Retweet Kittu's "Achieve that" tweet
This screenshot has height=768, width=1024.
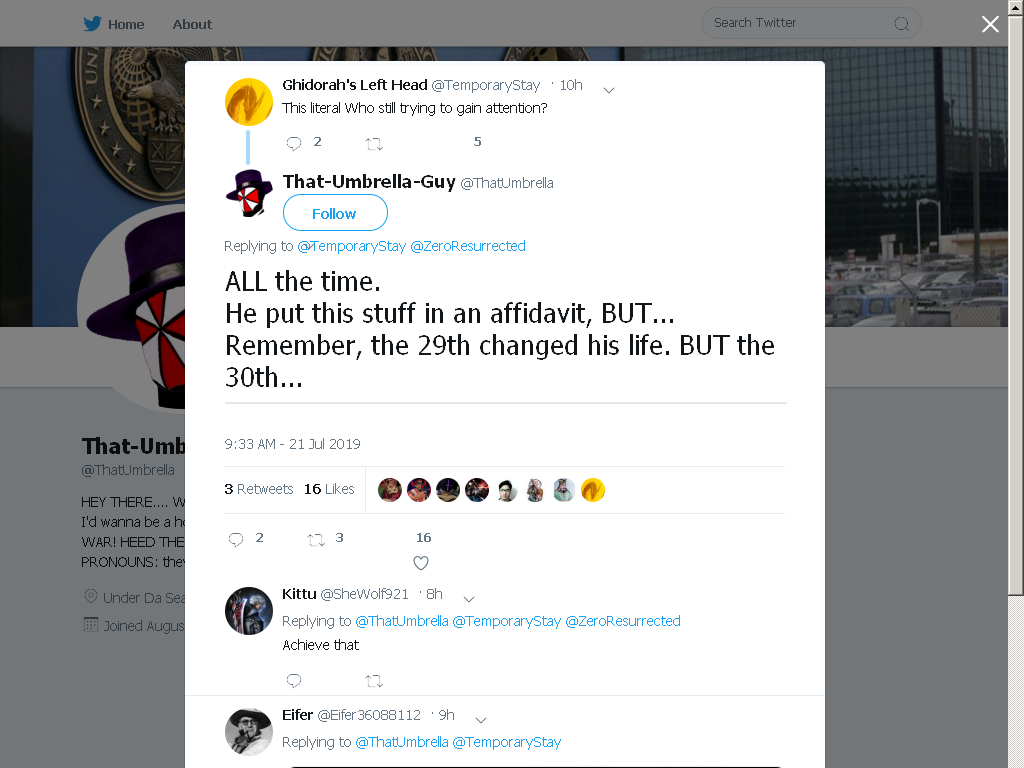(374, 681)
